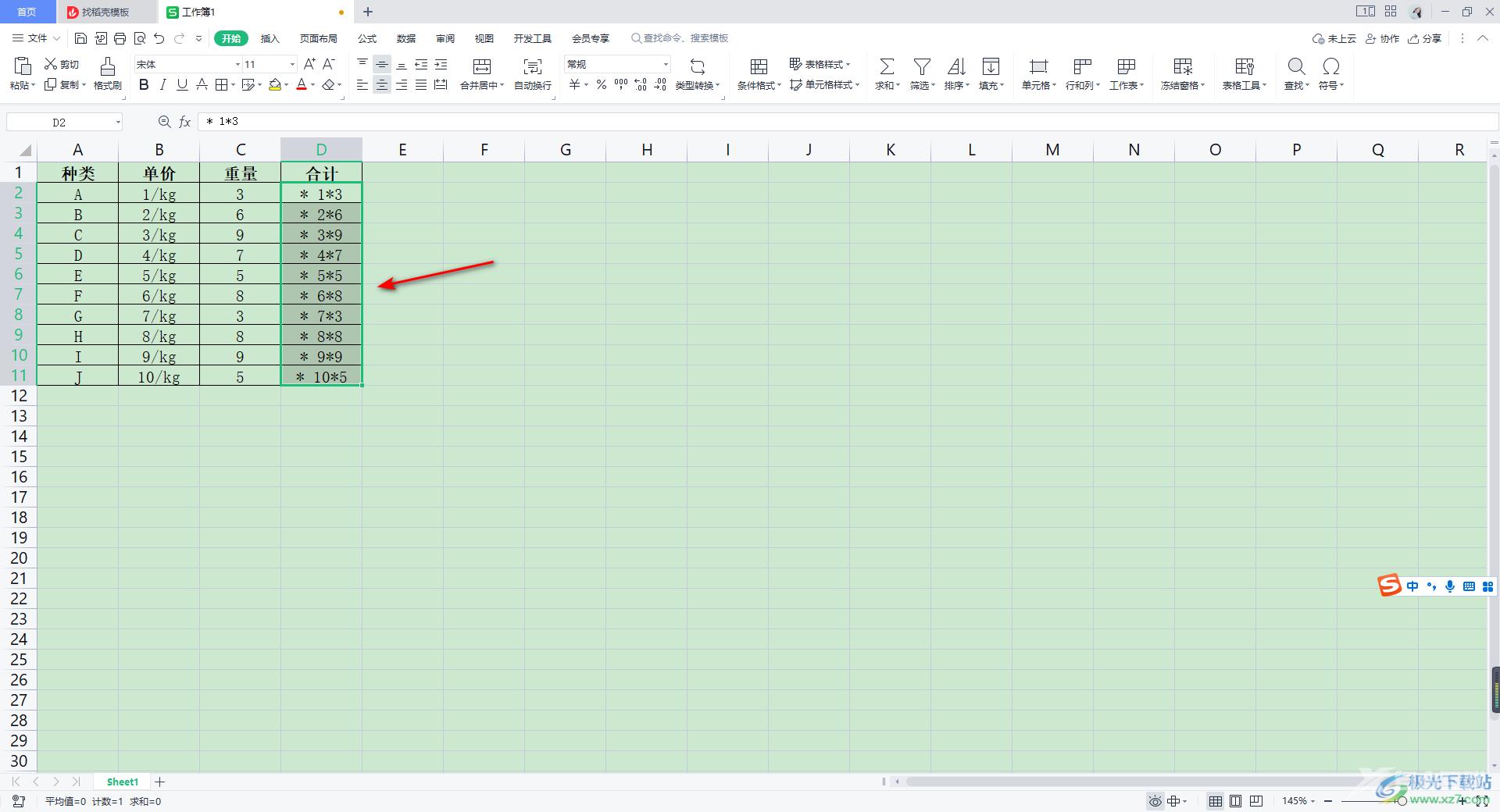The image size is (1500, 812).
Task: Click the Save icon in quick access bar
Action: click(x=80, y=38)
